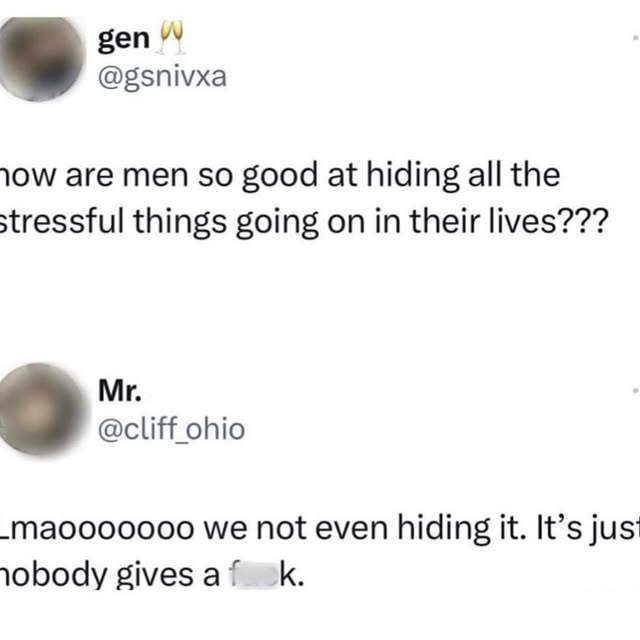Open the @gsnivxa handle profile

point(162,76)
